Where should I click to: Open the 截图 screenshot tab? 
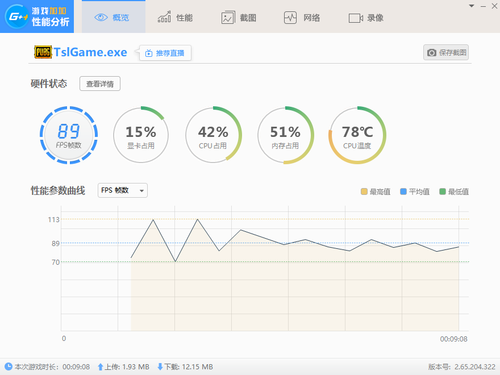click(238, 17)
